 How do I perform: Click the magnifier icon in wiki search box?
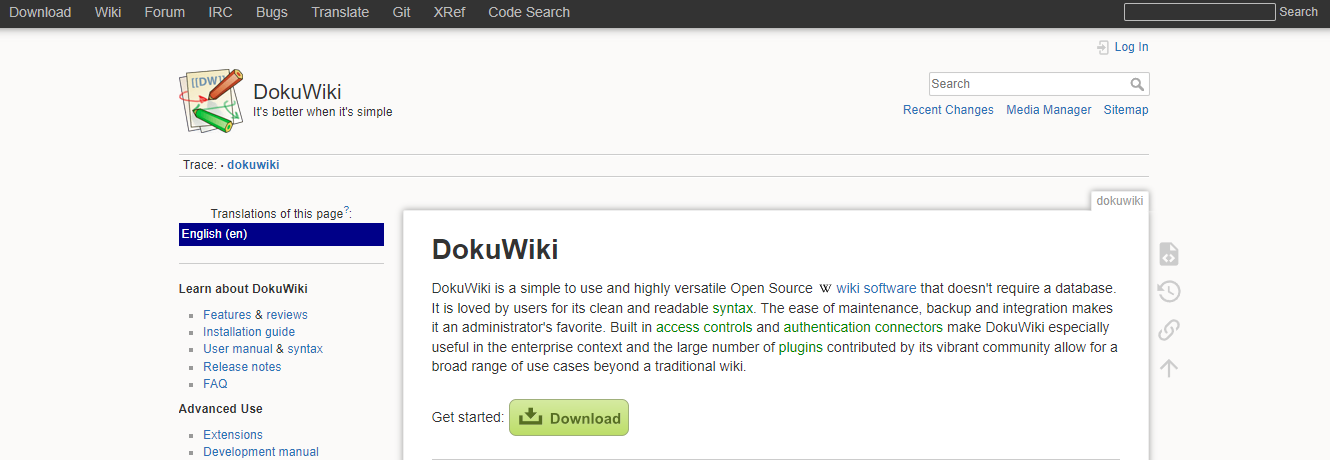pos(1137,84)
